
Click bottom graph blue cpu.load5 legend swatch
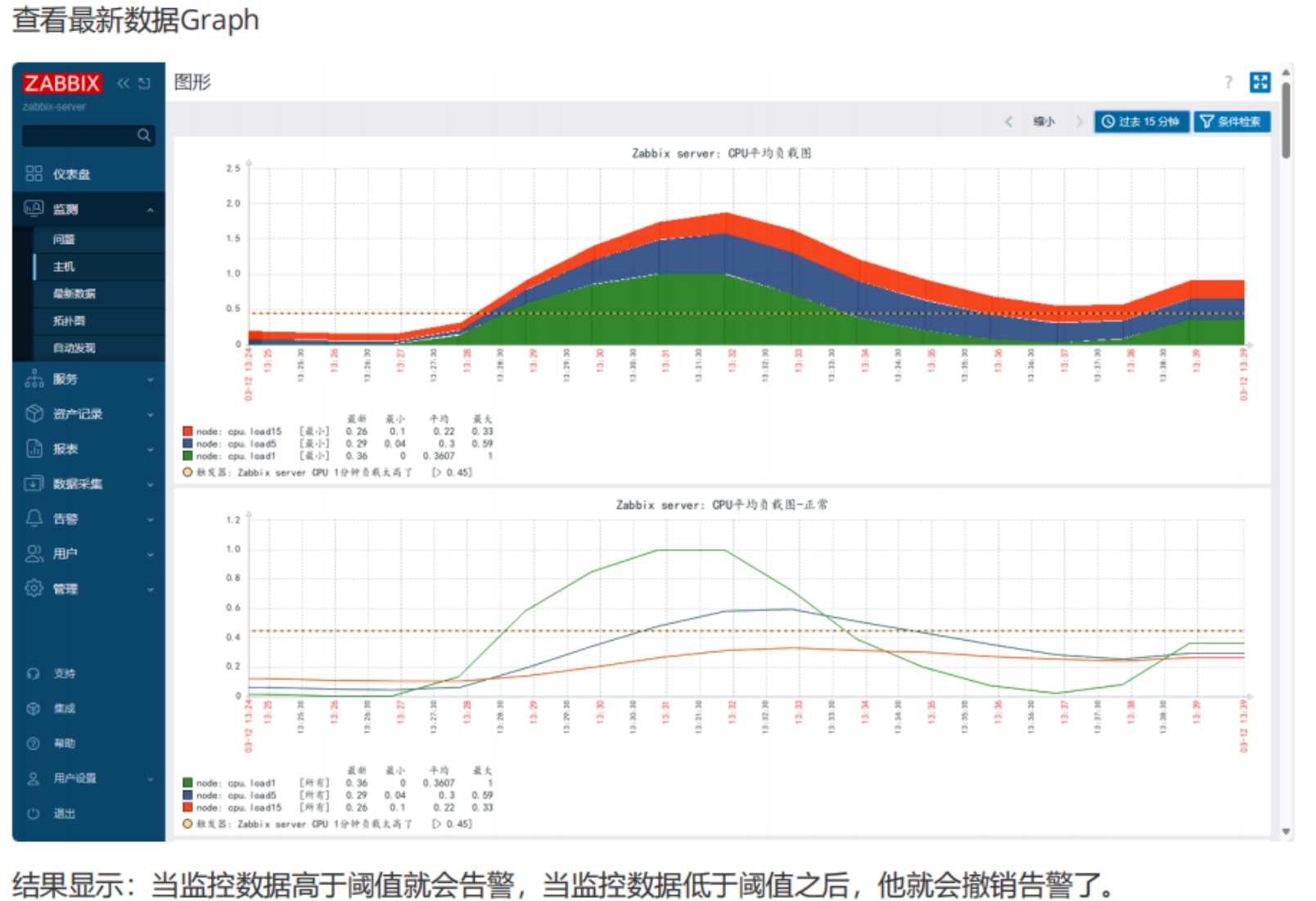[187, 795]
